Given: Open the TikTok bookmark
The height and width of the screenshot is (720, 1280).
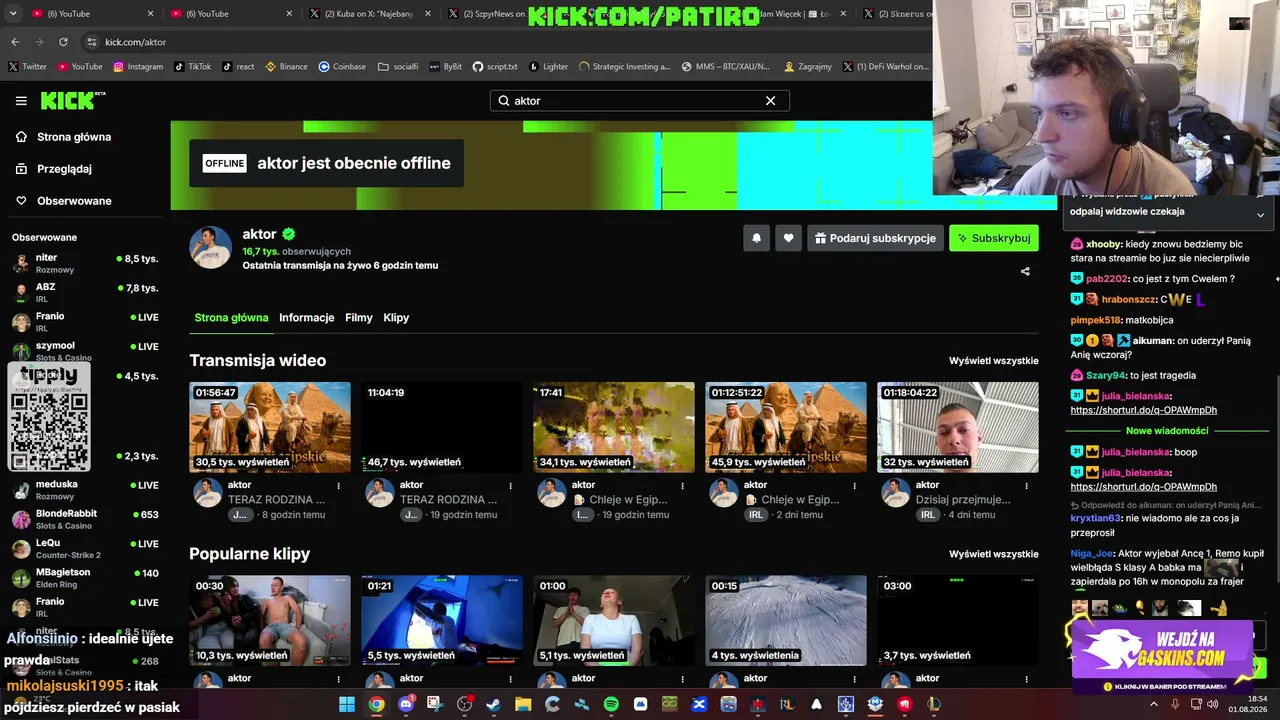Looking at the screenshot, I should [192, 67].
